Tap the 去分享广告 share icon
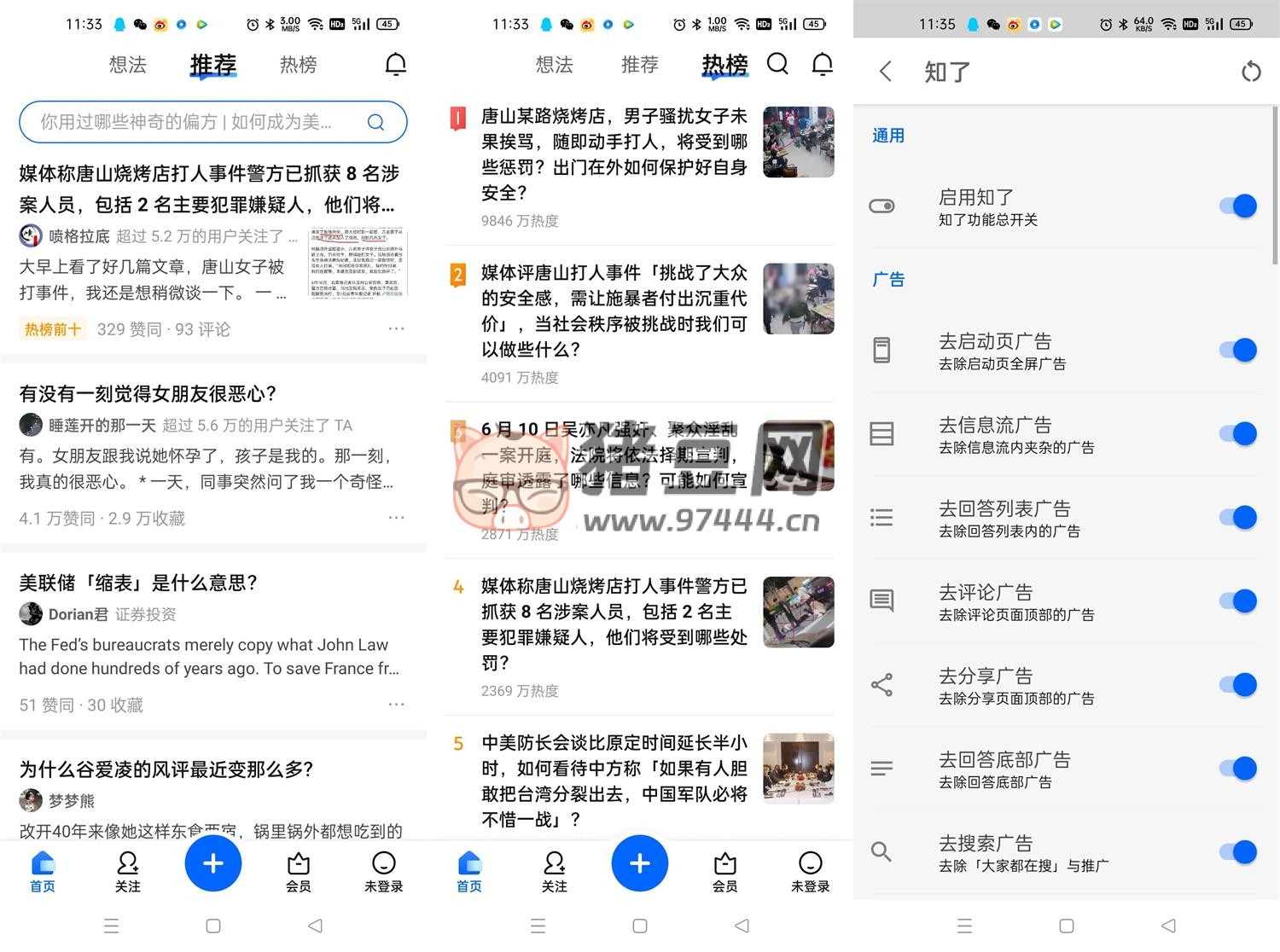 (881, 685)
